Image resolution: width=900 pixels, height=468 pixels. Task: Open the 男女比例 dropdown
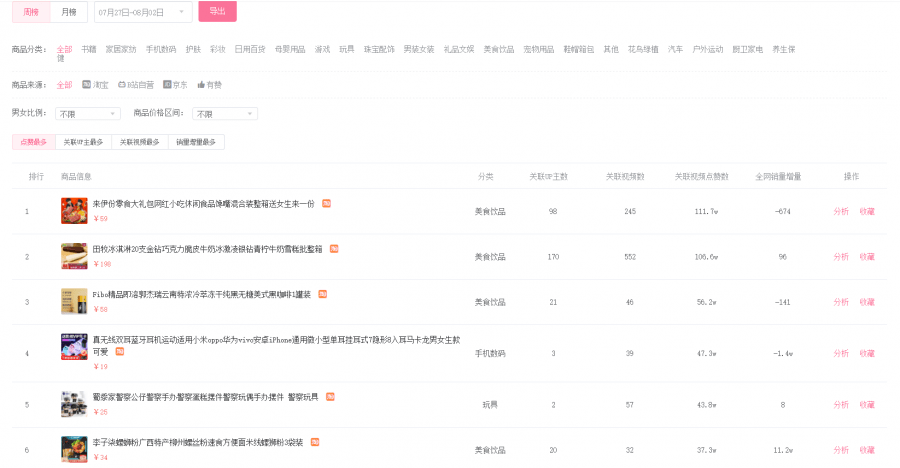pos(88,114)
